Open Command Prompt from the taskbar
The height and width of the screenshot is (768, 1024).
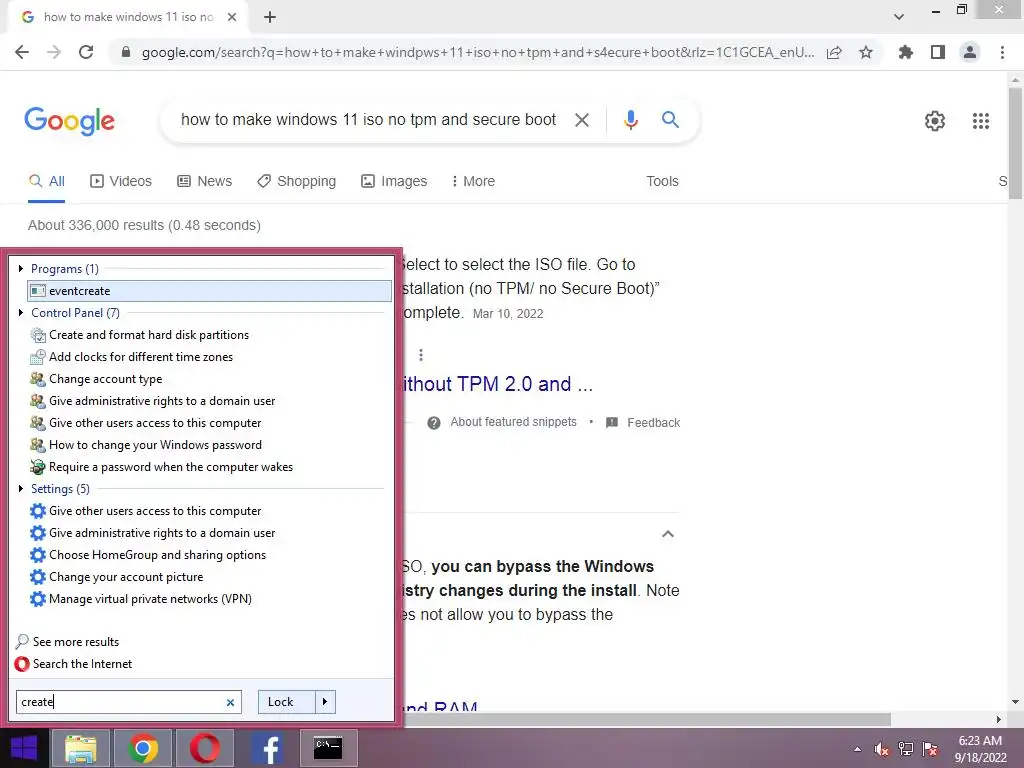328,748
